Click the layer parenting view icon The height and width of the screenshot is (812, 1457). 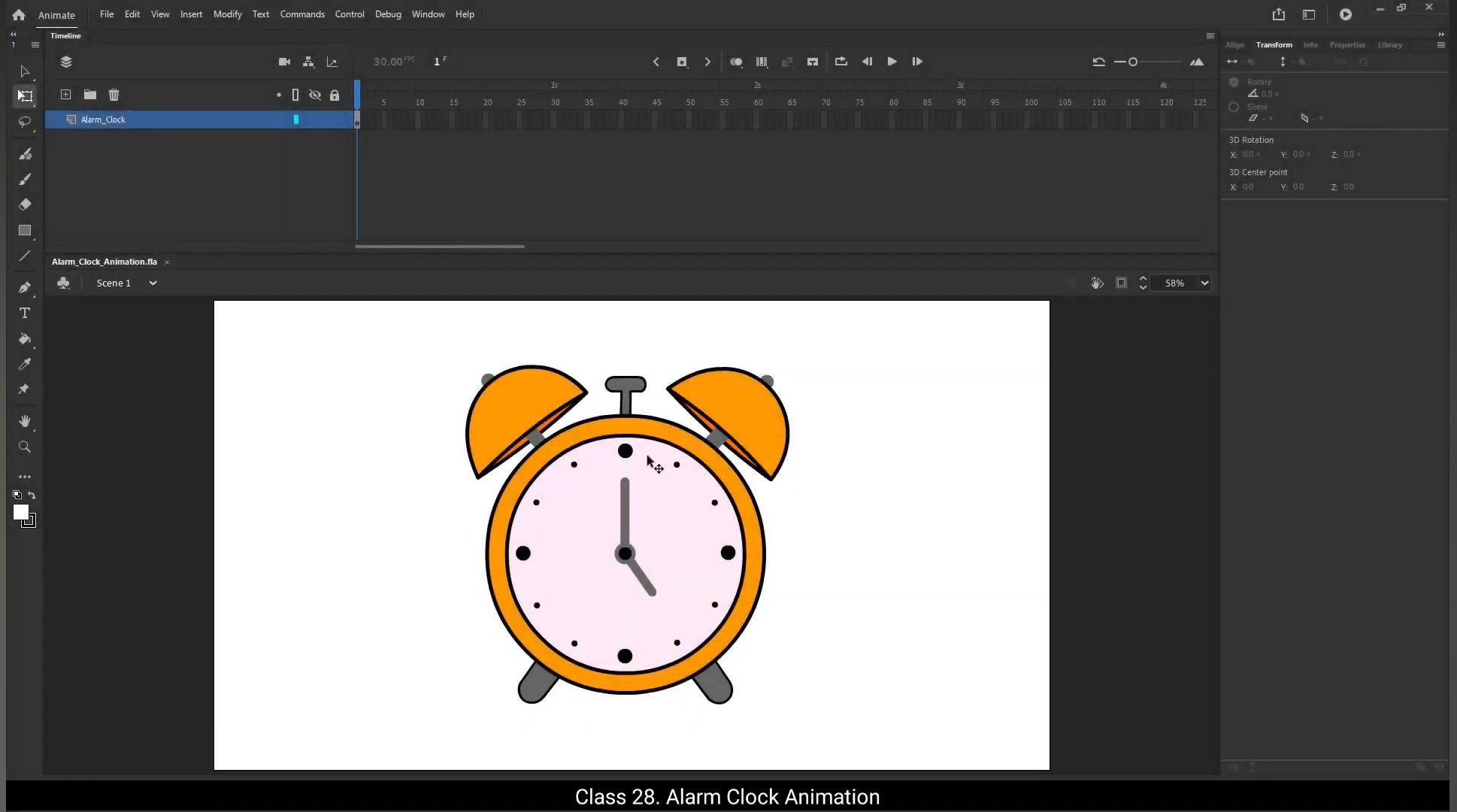pos(308,62)
